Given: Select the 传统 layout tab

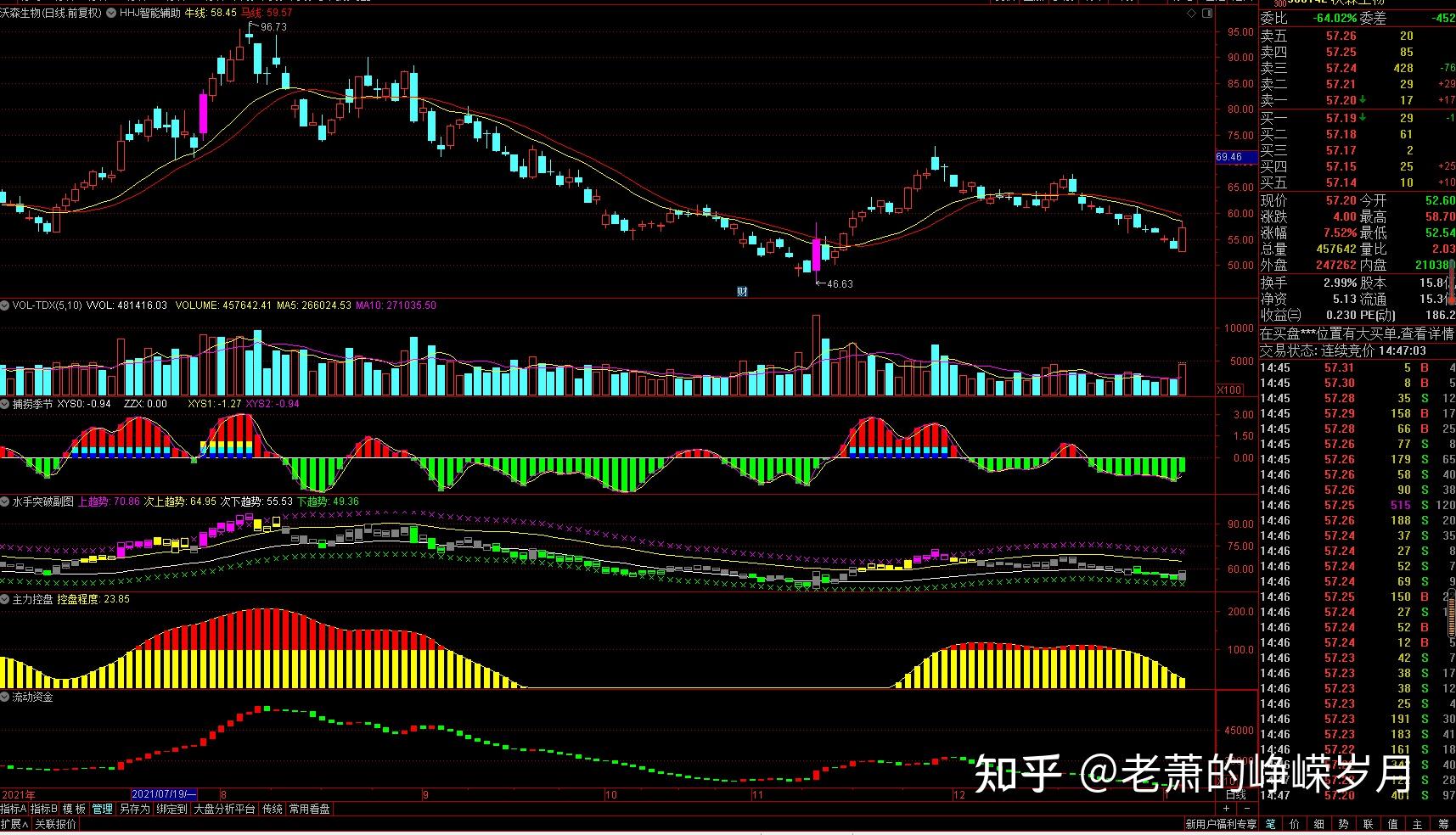Looking at the screenshot, I should point(273,810).
